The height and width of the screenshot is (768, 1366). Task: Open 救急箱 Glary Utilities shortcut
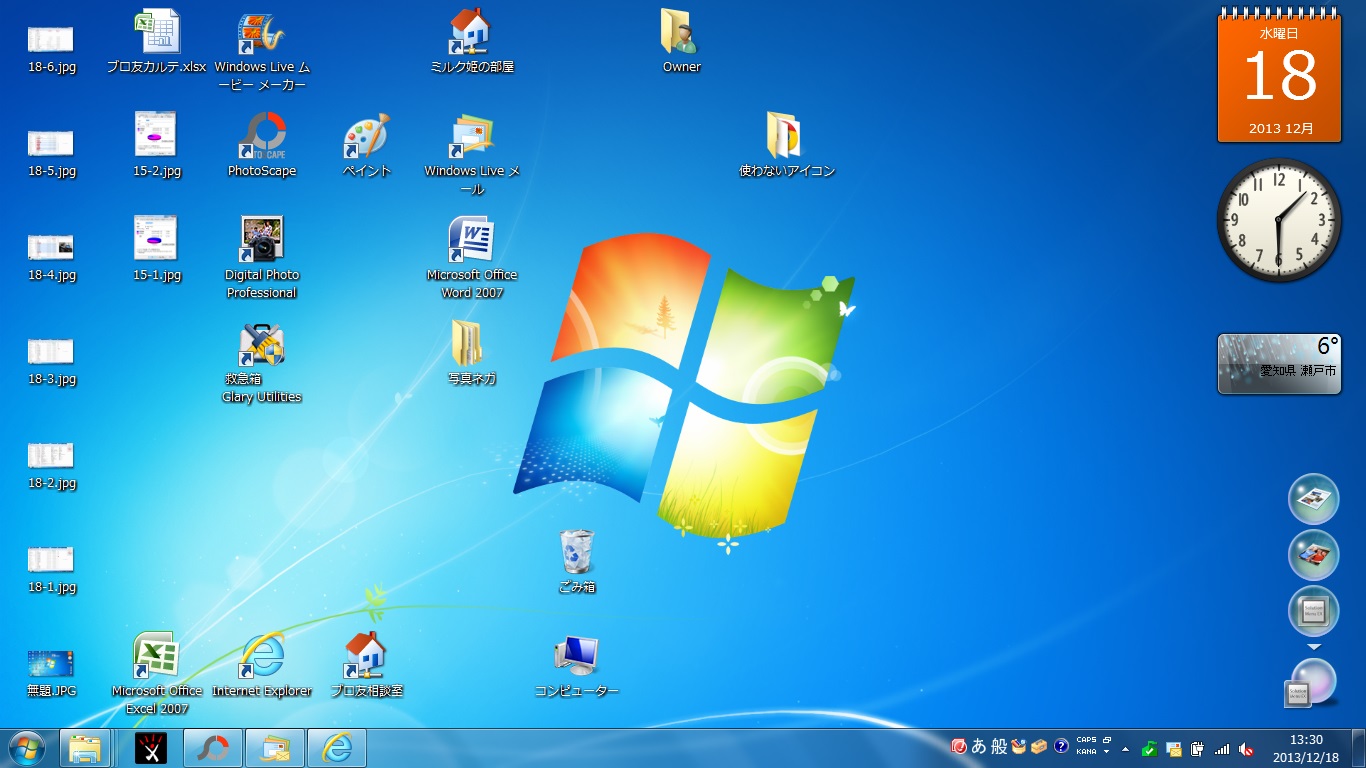[x=262, y=362]
